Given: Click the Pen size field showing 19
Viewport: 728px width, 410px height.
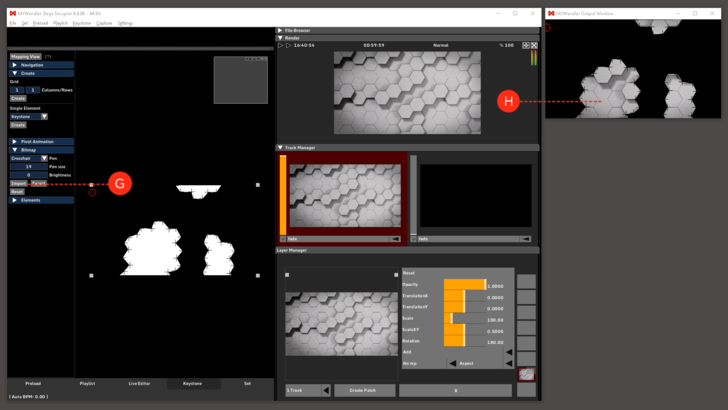Looking at the screenshot, I should point(28,167).
